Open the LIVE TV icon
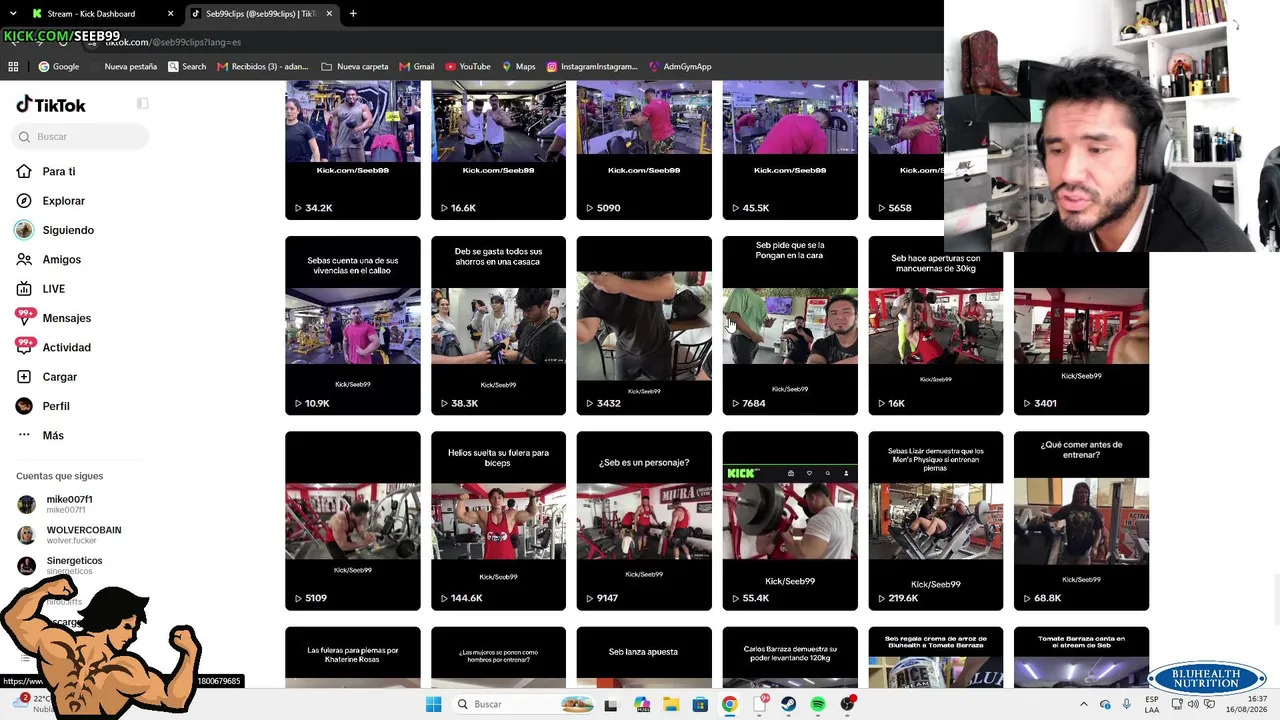1280x720 pixels. point(24,289)
